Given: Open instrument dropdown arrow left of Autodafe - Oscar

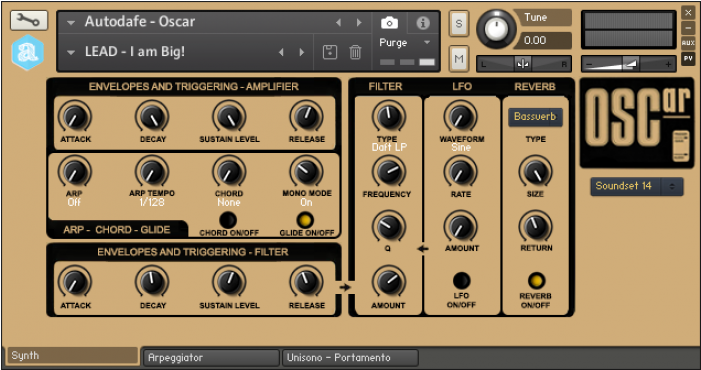Looking at the screenshot, I should (x=71, y=23).
